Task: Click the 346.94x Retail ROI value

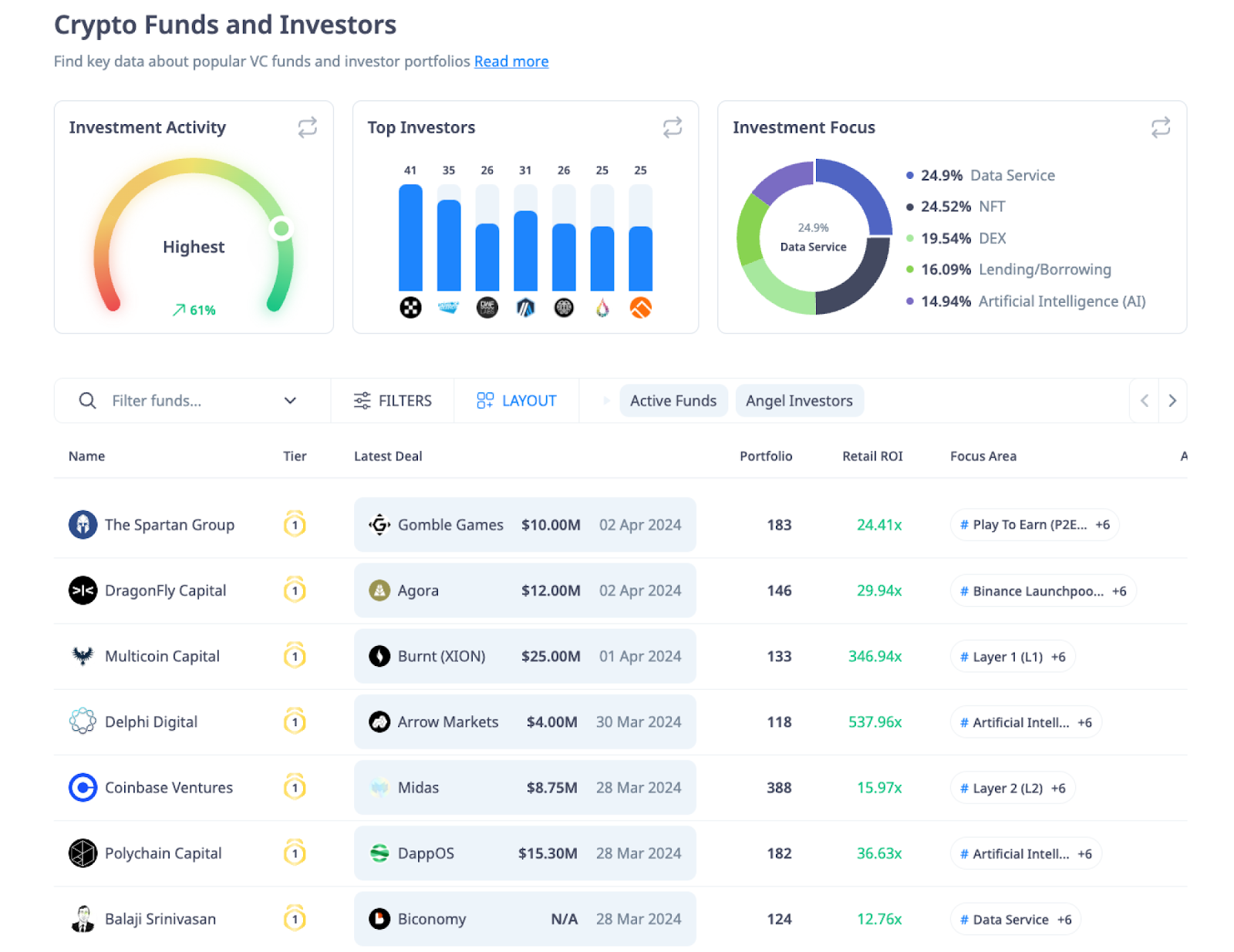Action: click(x=875, y=657)
